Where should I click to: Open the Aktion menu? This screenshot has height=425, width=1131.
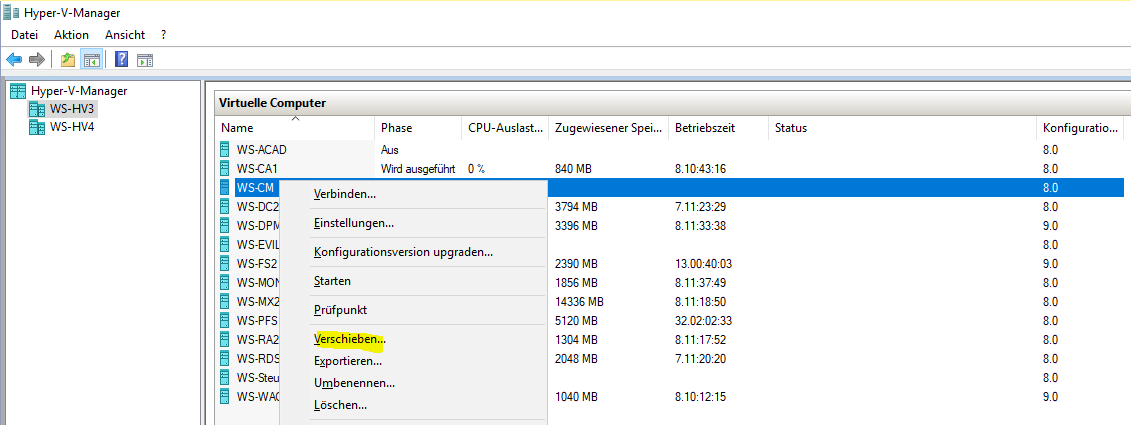pos(71,35)
